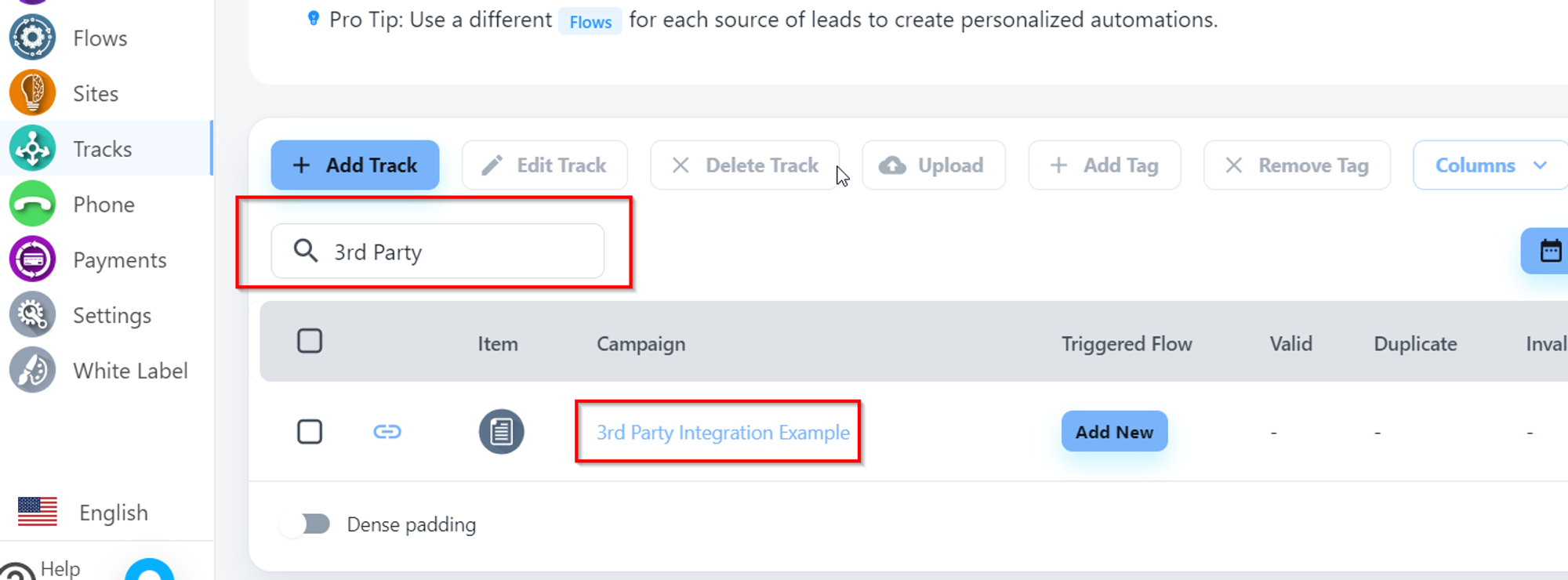Click the Payments card icon

pos(32,259)
